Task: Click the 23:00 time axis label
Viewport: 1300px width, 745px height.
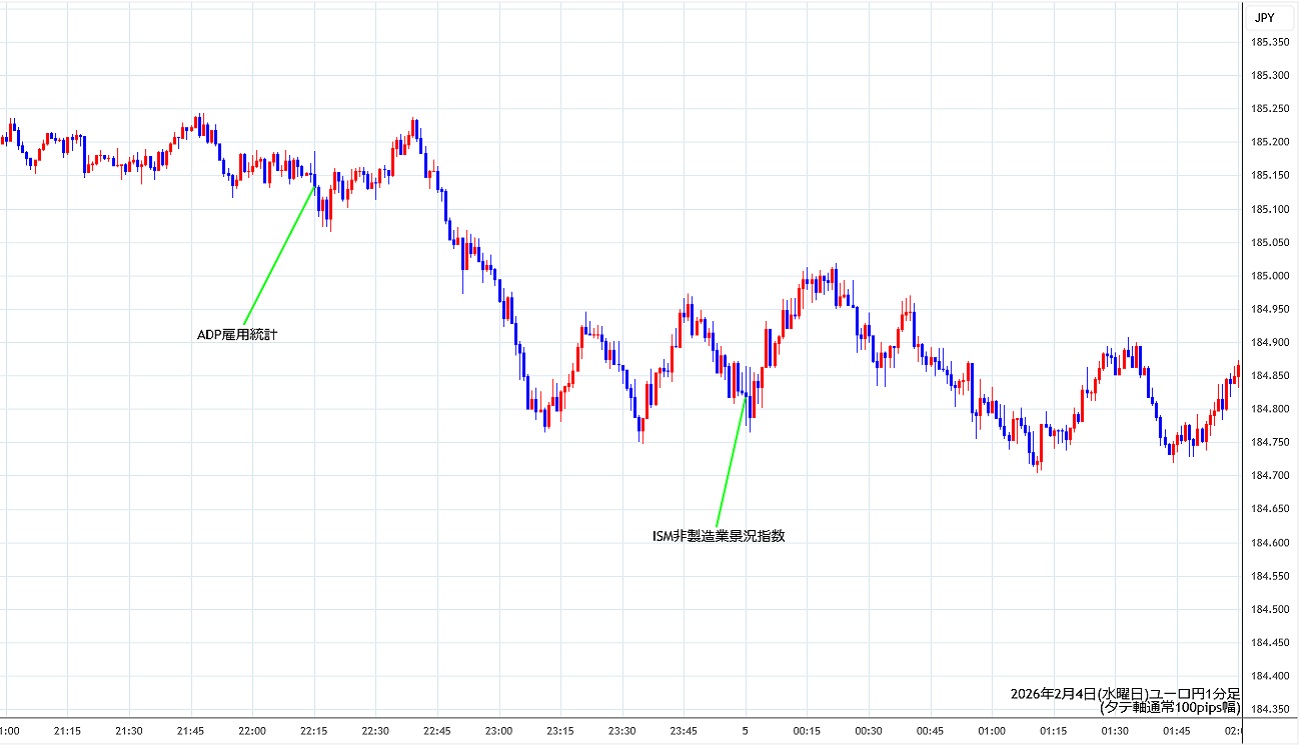Action: tap(499, 731)
